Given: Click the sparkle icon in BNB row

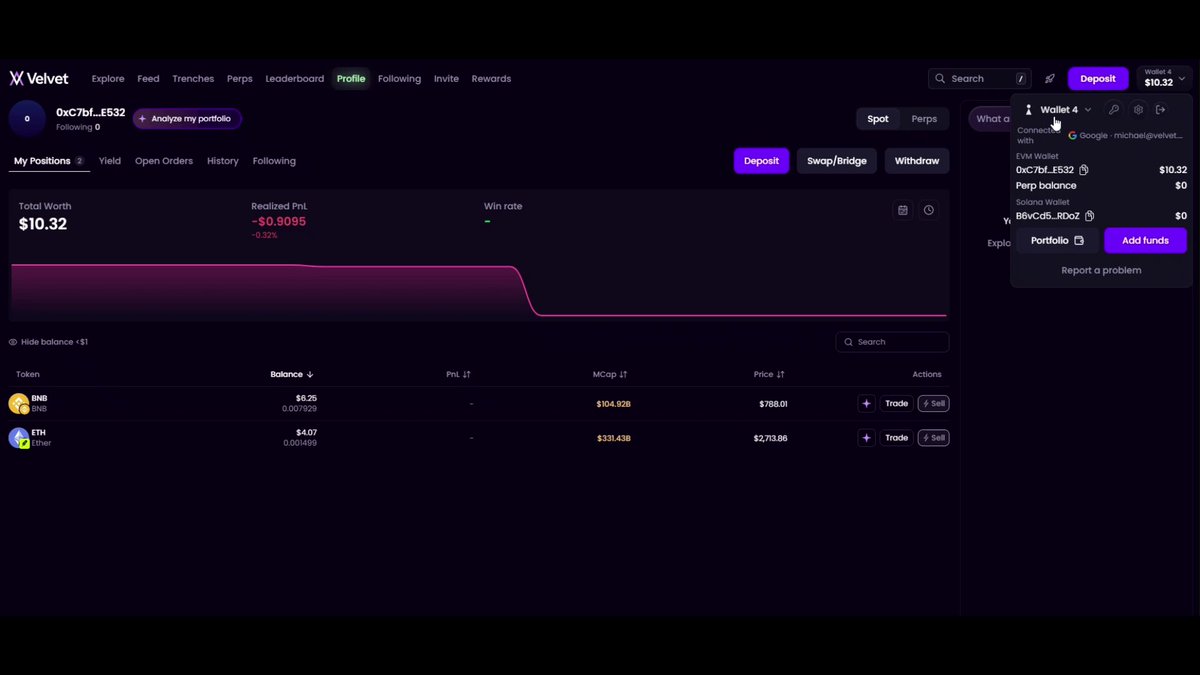Looking at the screenshot, I should tap(866, 404).
